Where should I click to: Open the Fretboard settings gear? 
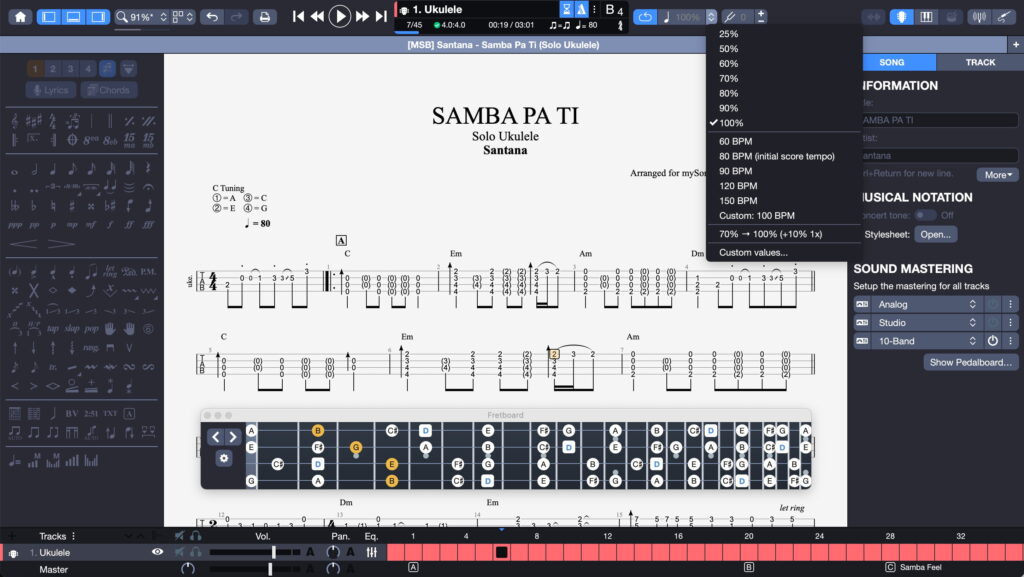pyautogui.click(x=223, y=457)
